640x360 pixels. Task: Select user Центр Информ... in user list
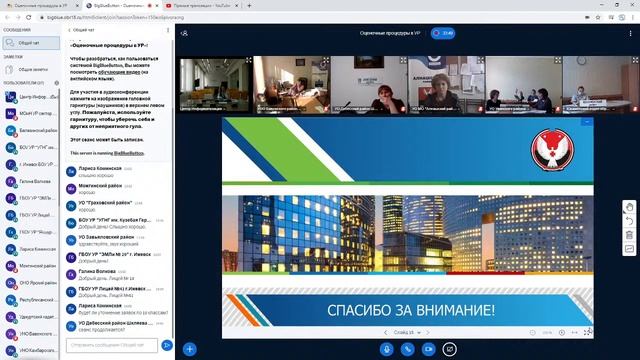tap(30, 97)
